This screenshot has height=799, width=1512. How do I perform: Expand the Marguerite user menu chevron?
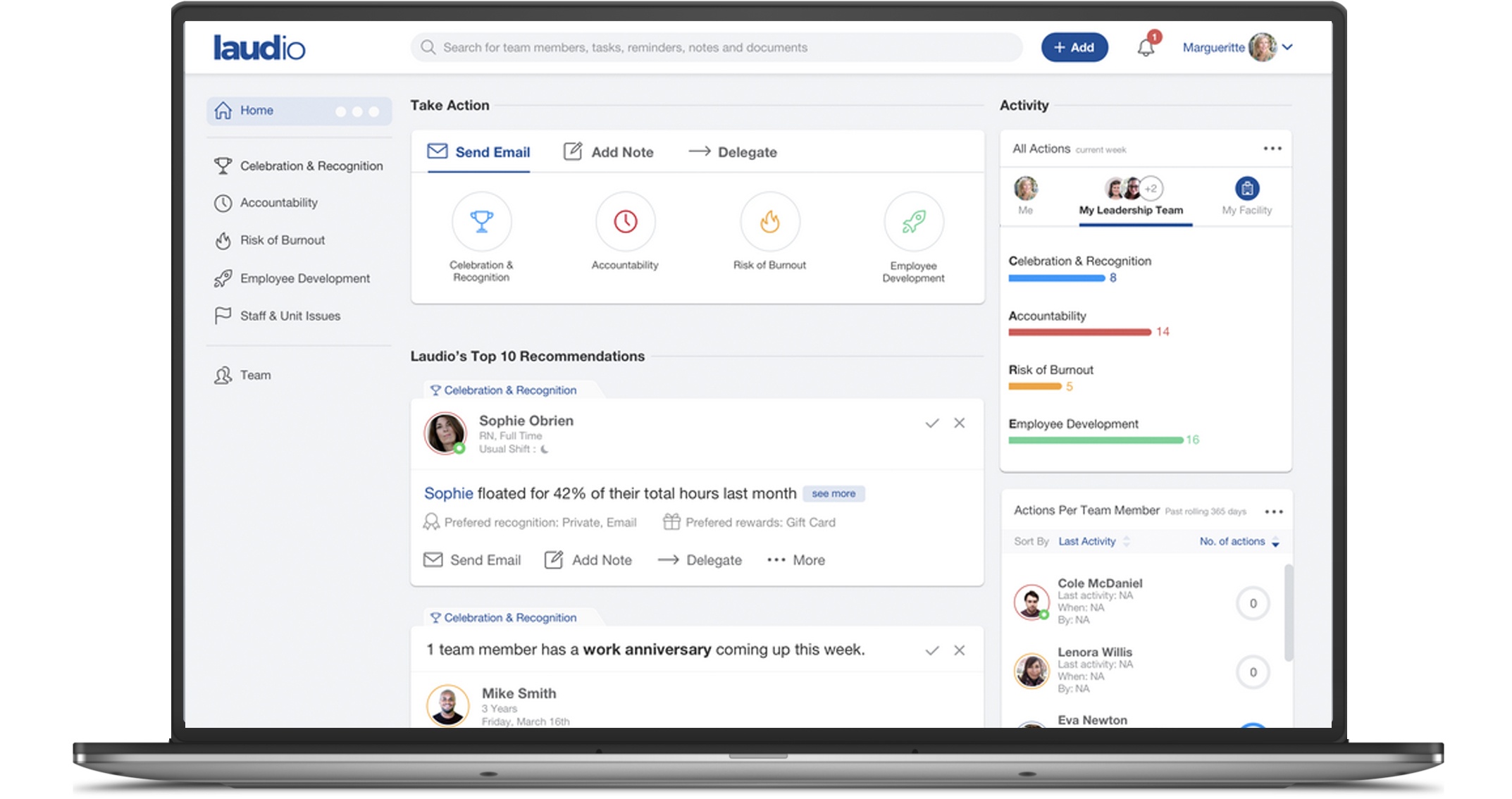pos(1287,47)
